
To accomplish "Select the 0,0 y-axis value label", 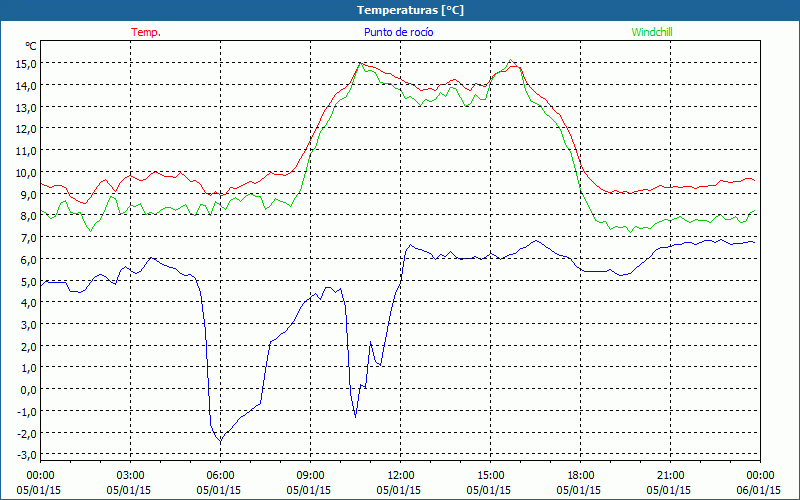I will point(27,389).
